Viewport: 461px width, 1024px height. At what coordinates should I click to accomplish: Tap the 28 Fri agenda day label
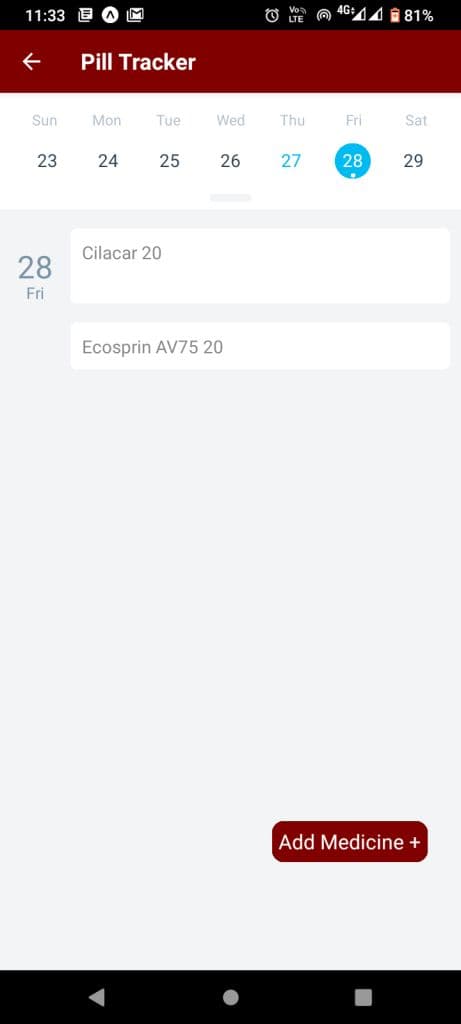(35, 277)
